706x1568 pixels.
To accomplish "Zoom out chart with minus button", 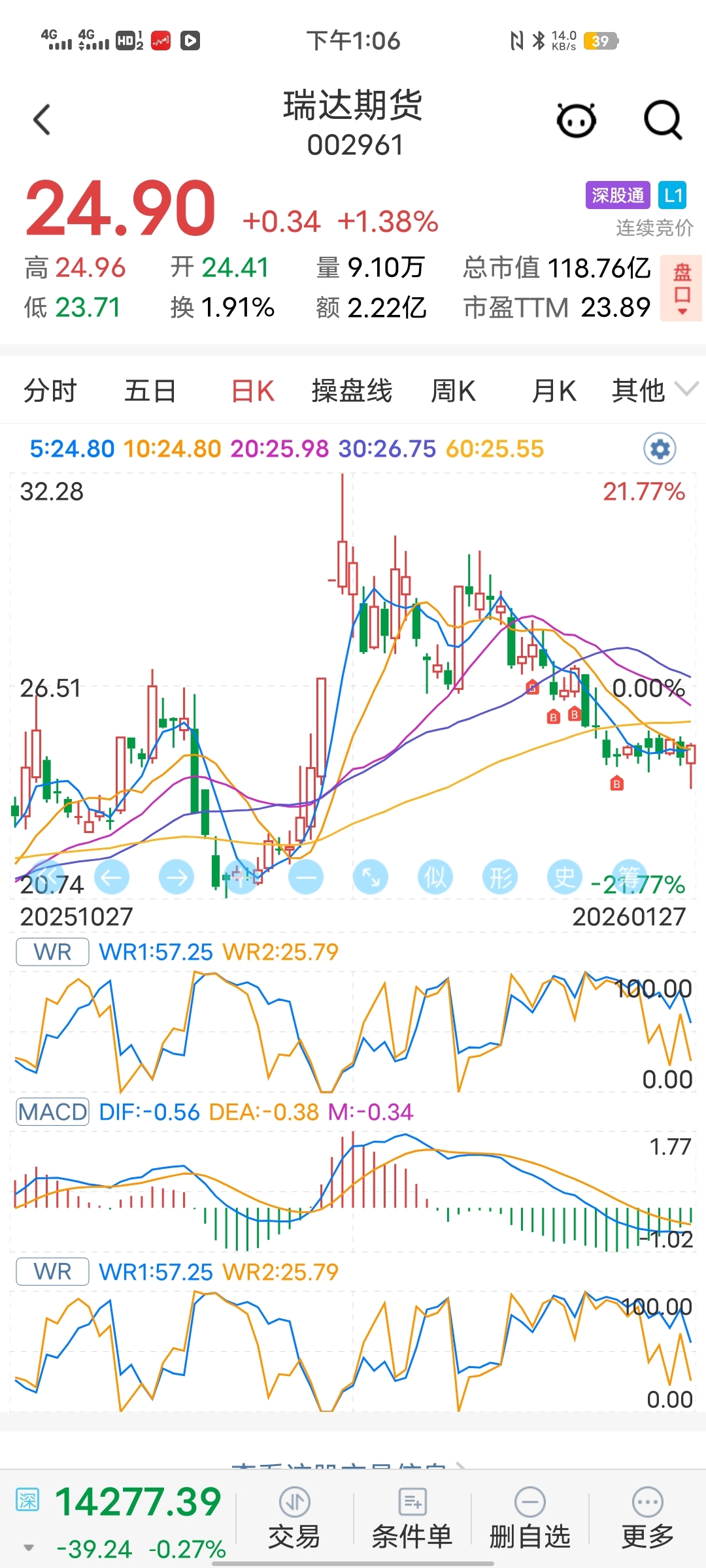I will (306, 877).
